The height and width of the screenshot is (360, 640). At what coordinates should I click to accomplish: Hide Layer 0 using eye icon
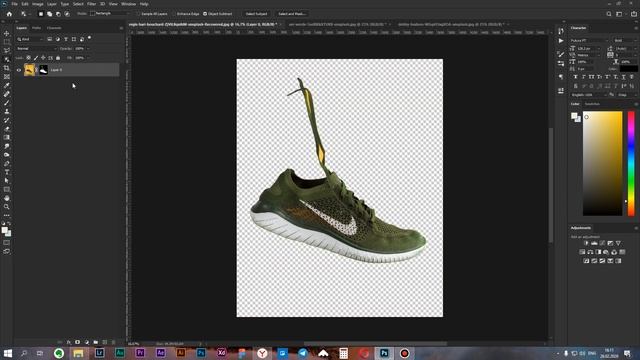(18, 70)
